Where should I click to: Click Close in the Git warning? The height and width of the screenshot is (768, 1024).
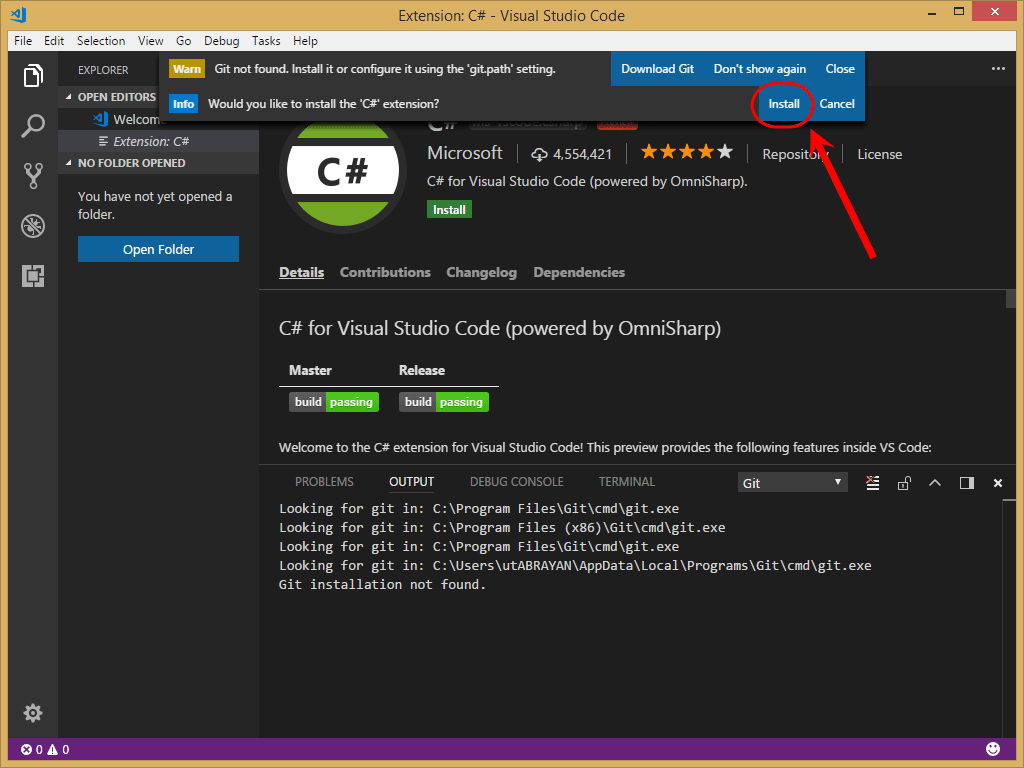pos(840,69)
